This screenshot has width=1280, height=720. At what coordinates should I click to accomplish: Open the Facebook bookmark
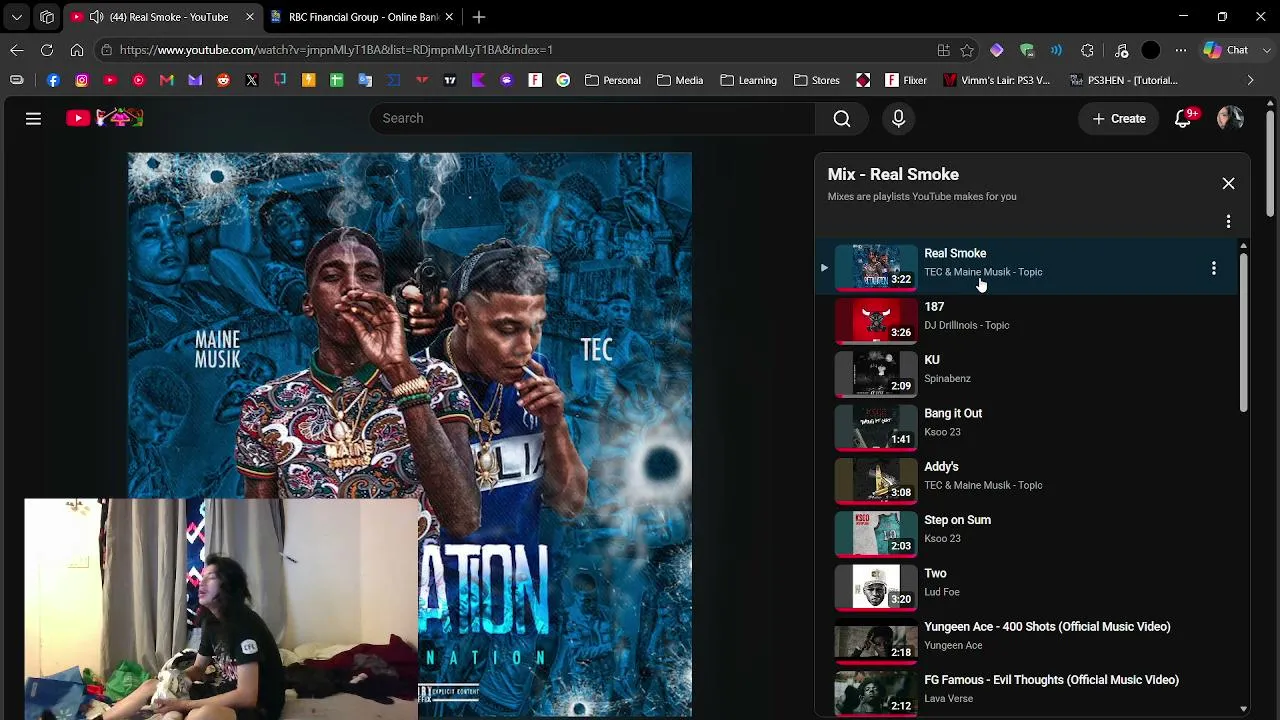[x=53, y=80]
